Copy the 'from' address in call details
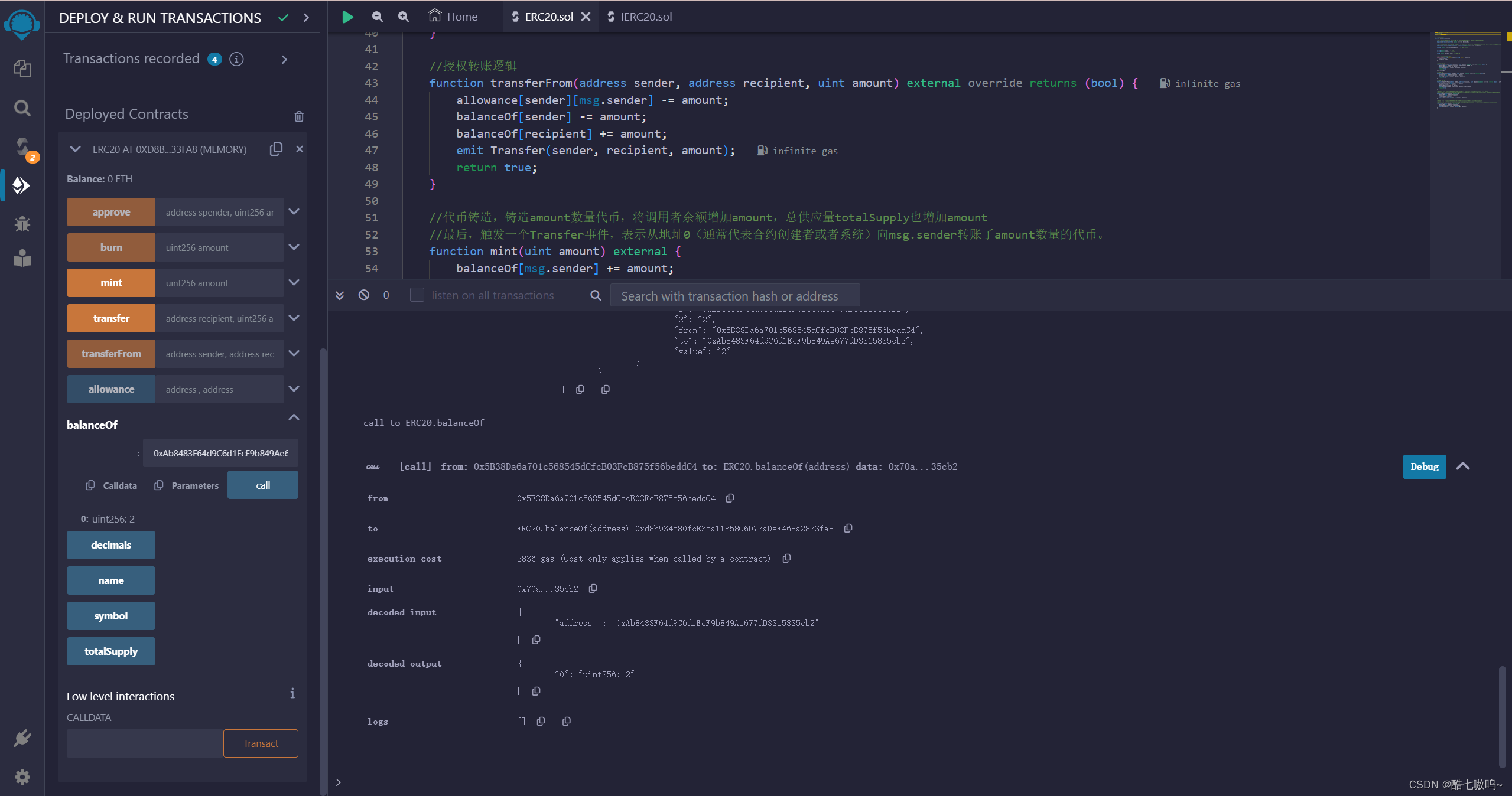Image resolution: width=1512 pixels, height=796 pixels. (730, 498)
